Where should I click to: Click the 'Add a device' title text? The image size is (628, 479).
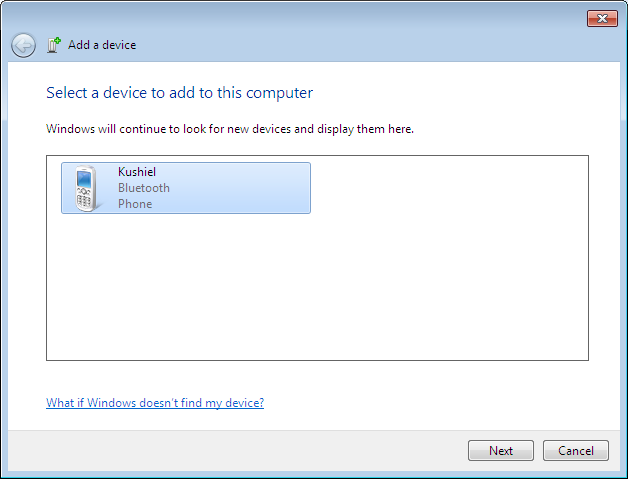102,45
